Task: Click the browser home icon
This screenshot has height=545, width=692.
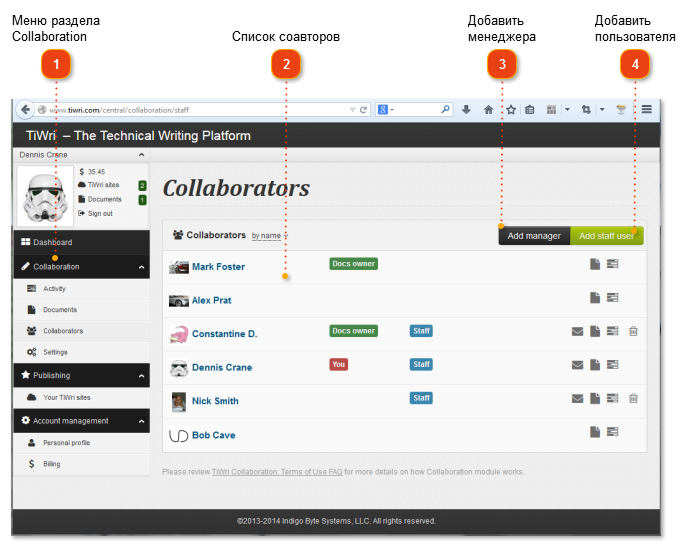Action: click(488, 109)
